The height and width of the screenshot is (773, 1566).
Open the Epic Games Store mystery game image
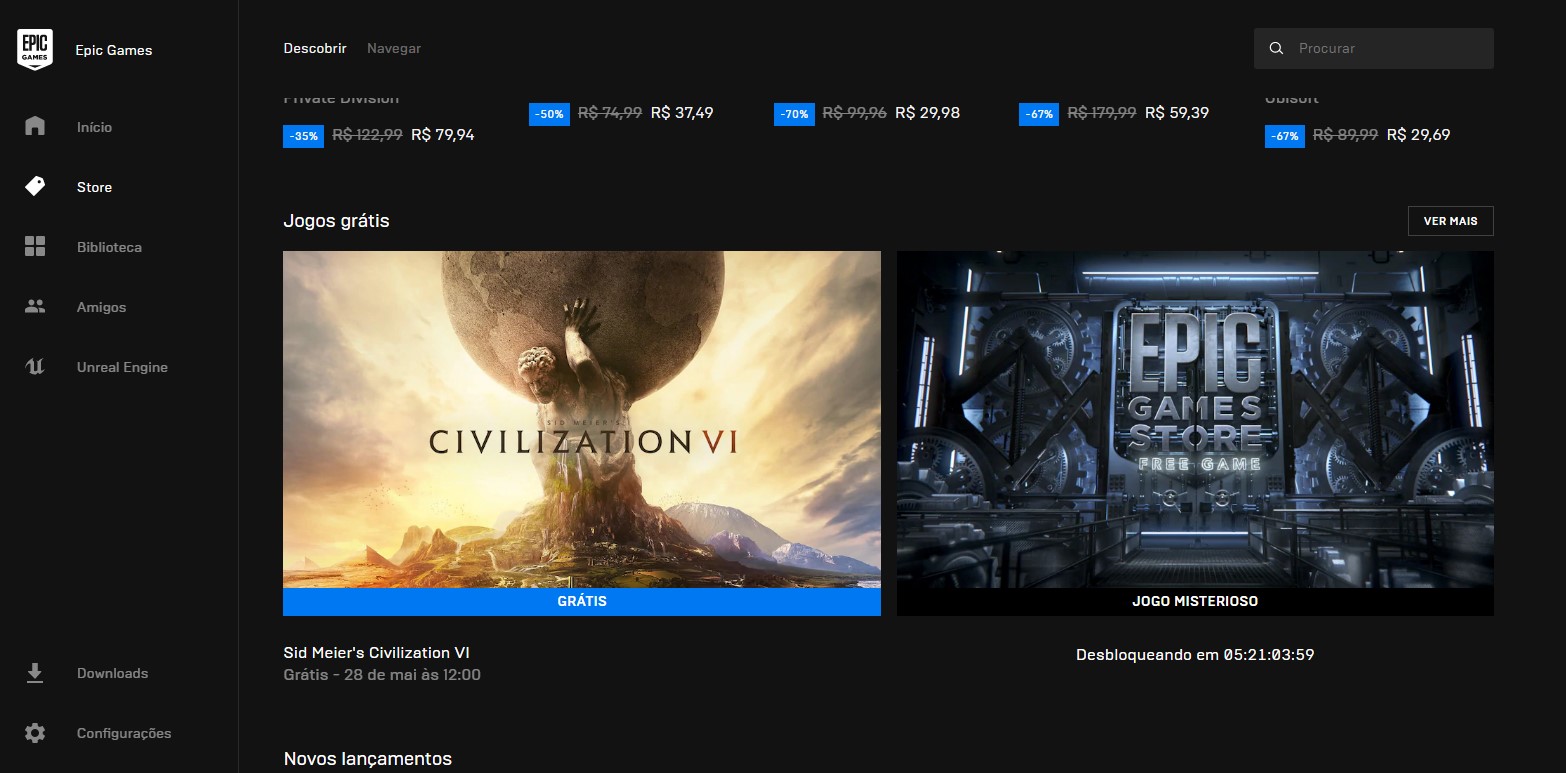click(x=1195, y=419)
